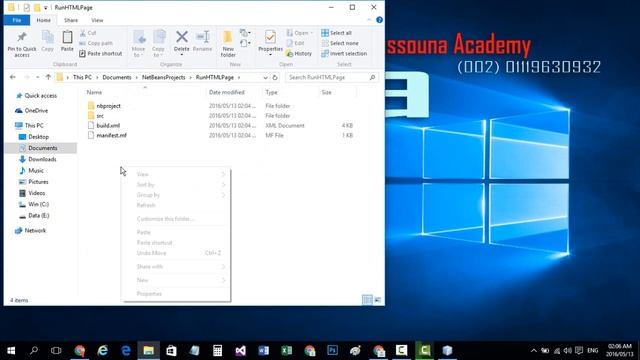Refresh the folder view
Image resolution: width=640 pixels, height=360 pixels.
275,77
